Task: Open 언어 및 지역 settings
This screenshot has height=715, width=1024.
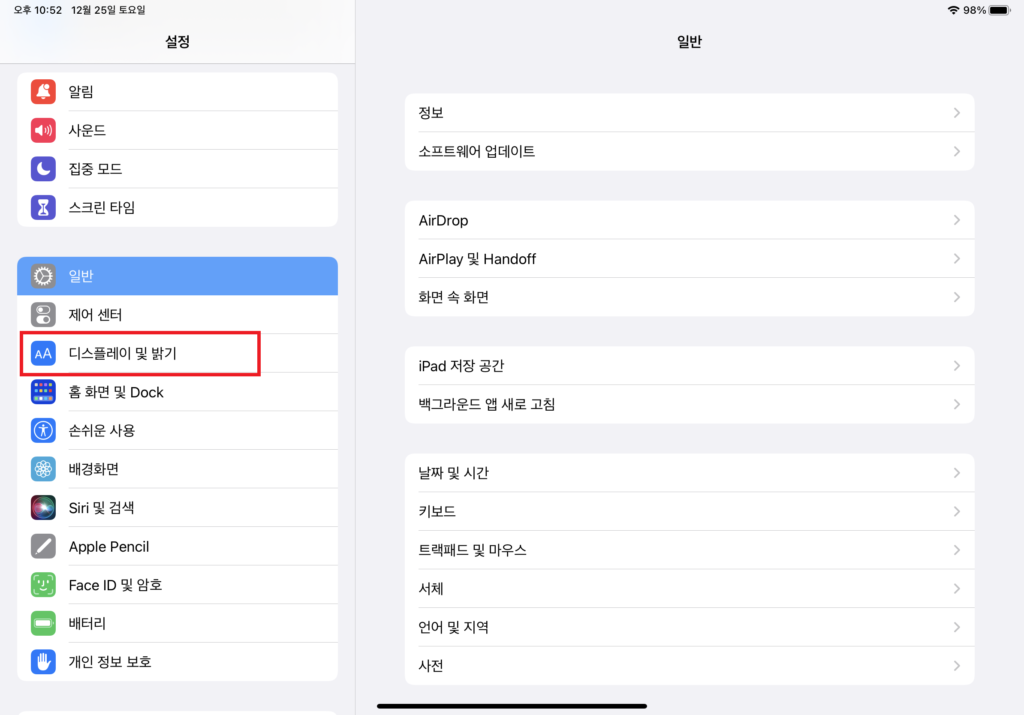Action: 690,627
